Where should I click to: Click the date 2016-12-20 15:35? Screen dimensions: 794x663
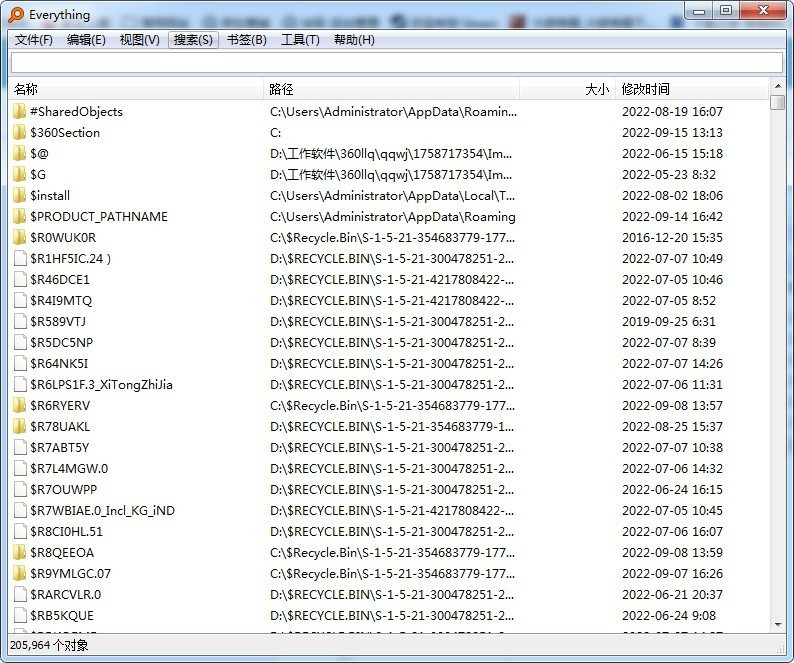[x=672, y=238]
